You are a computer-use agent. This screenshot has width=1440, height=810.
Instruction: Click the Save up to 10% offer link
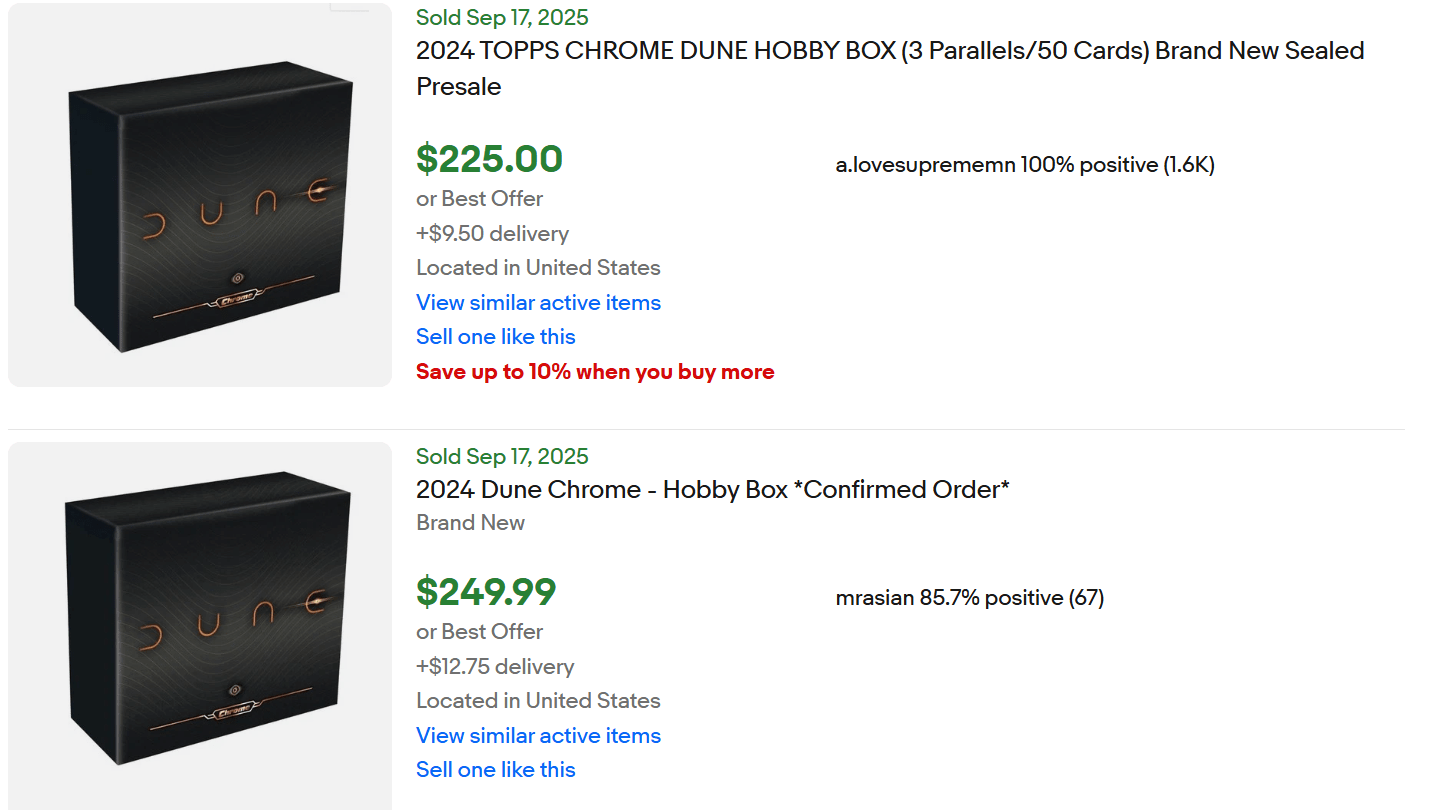595,371
